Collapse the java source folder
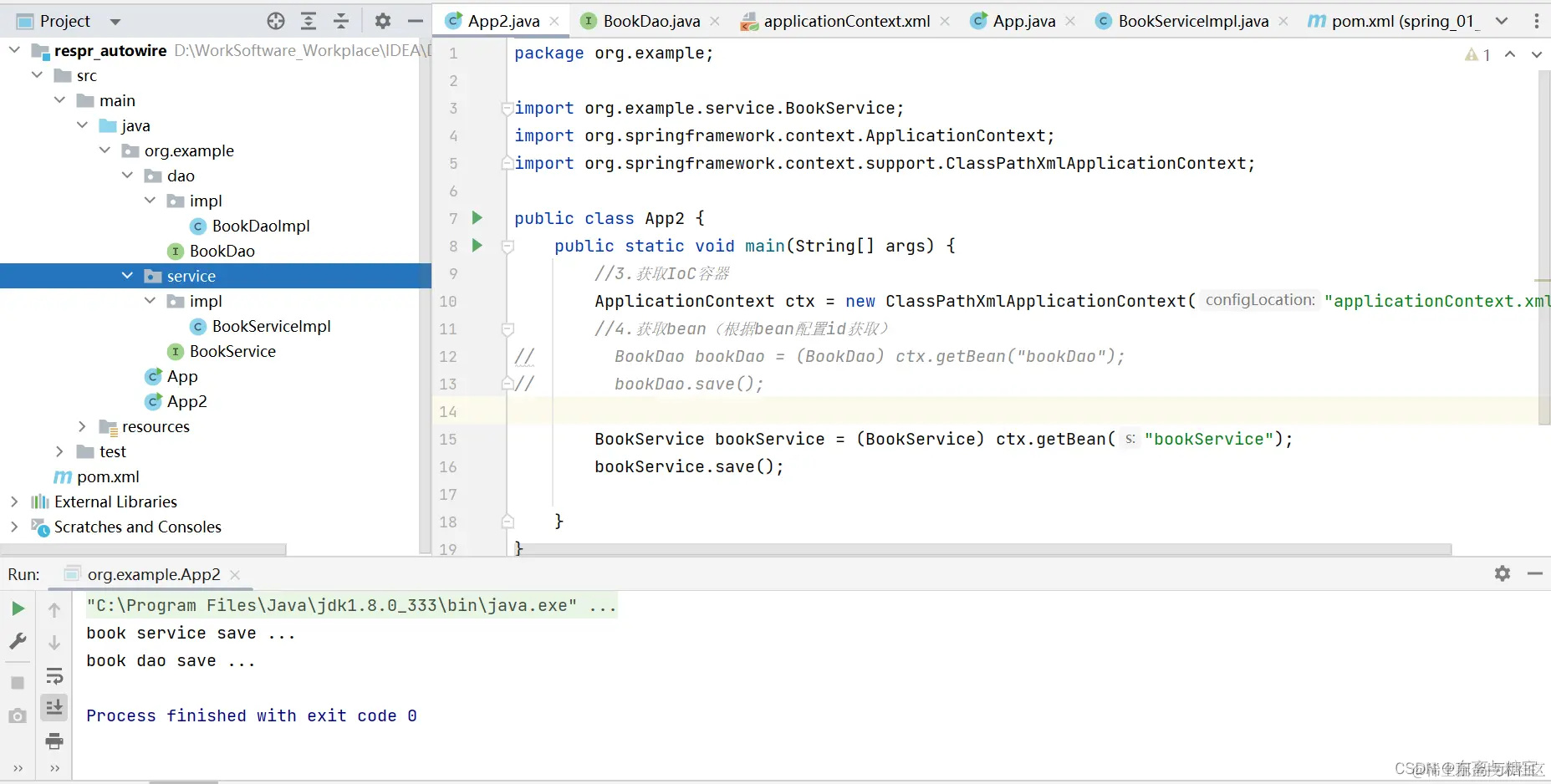The width and height of the screenshot is (1551, 784). (x=82, y=125)
